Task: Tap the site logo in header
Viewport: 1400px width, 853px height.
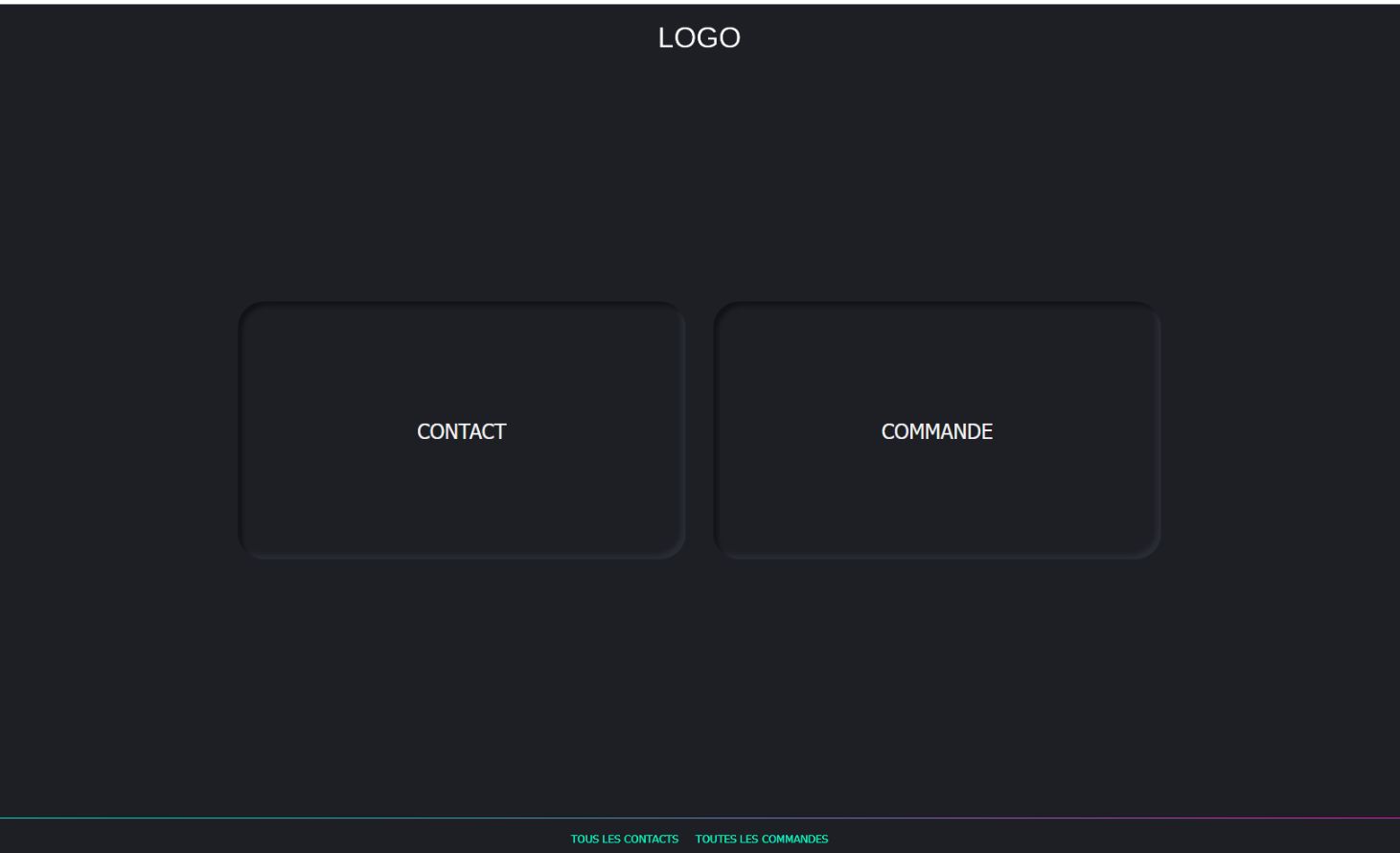Action: click(x=699, y=38)
